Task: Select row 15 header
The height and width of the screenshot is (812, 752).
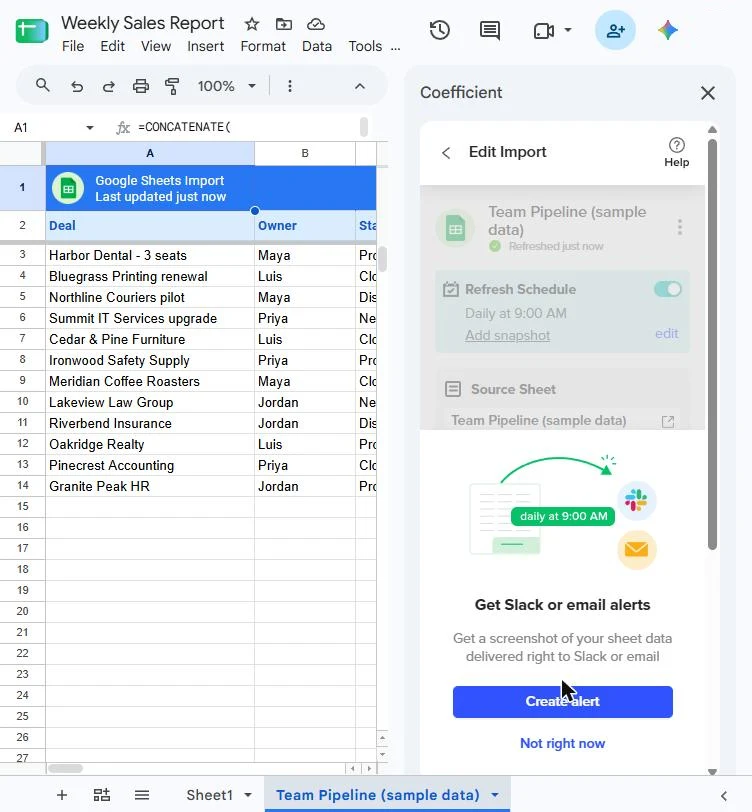Action: [x=22, y=506]
